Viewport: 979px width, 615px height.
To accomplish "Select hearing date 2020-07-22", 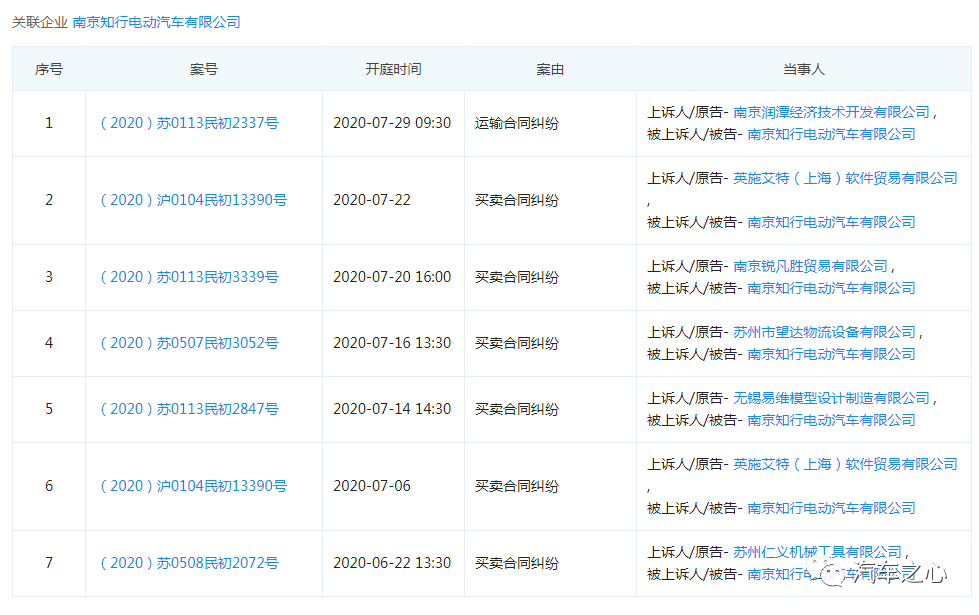I will pyautogui.click(x=372, y=200).
